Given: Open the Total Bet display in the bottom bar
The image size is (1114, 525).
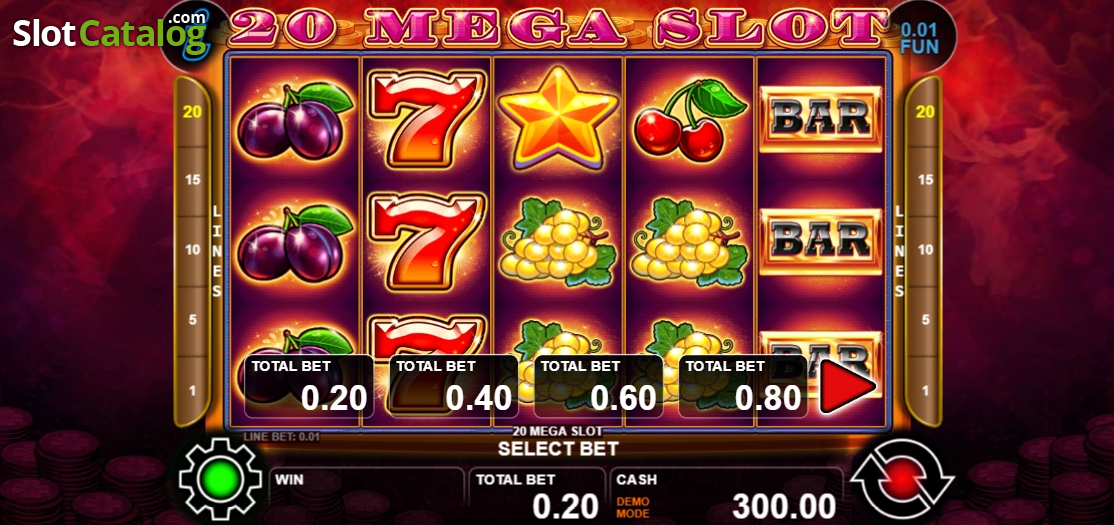Looking at the screenshot, I should [537, 495].
